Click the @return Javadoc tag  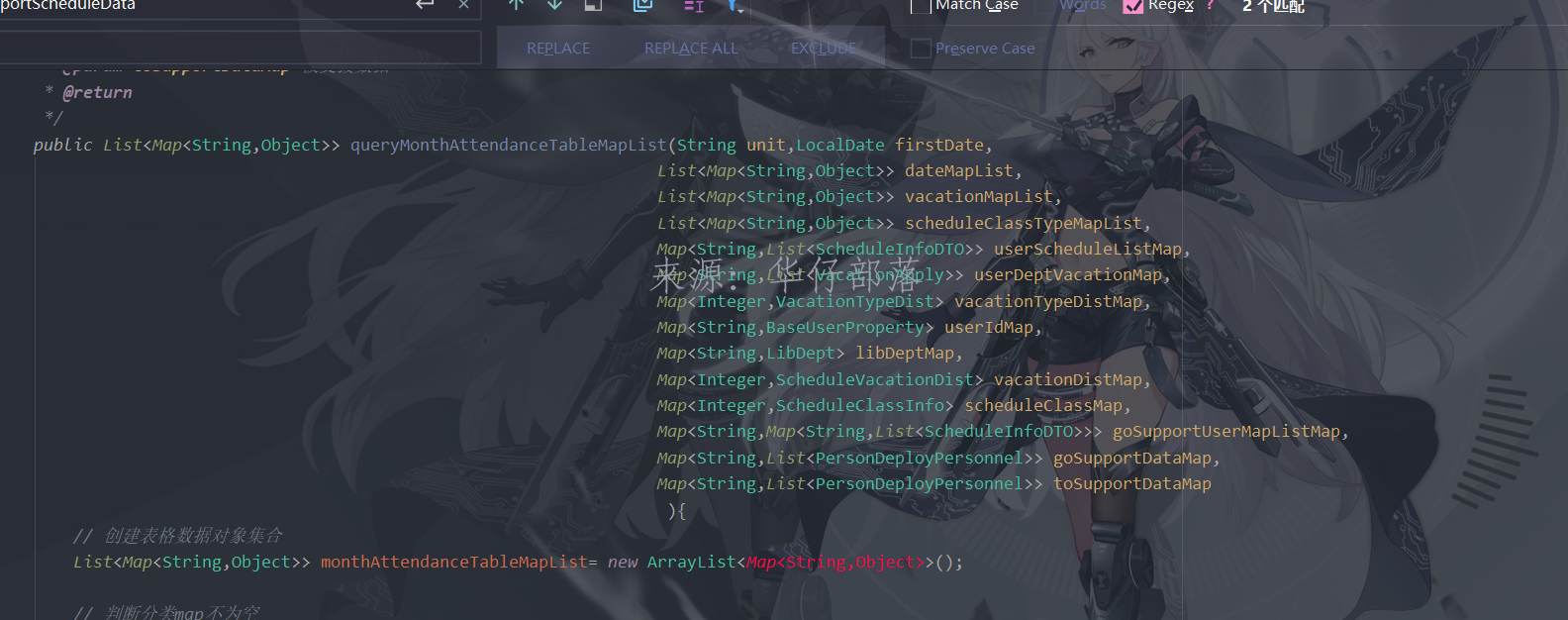click(97, 92)
